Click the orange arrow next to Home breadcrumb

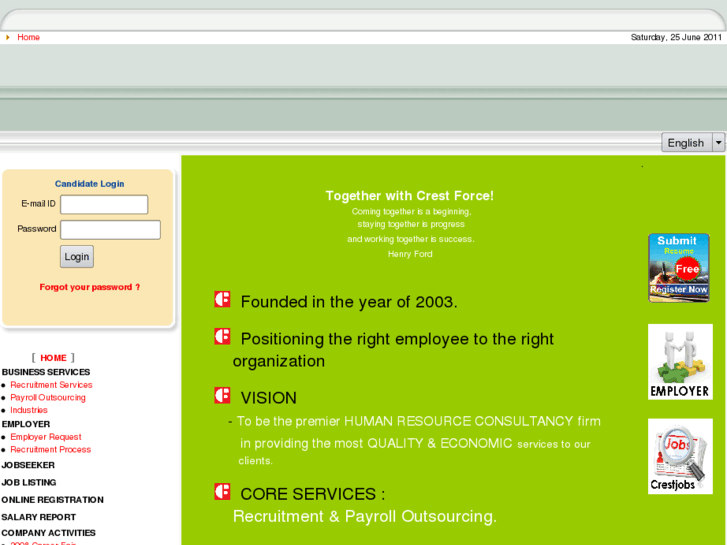point(7,37)
